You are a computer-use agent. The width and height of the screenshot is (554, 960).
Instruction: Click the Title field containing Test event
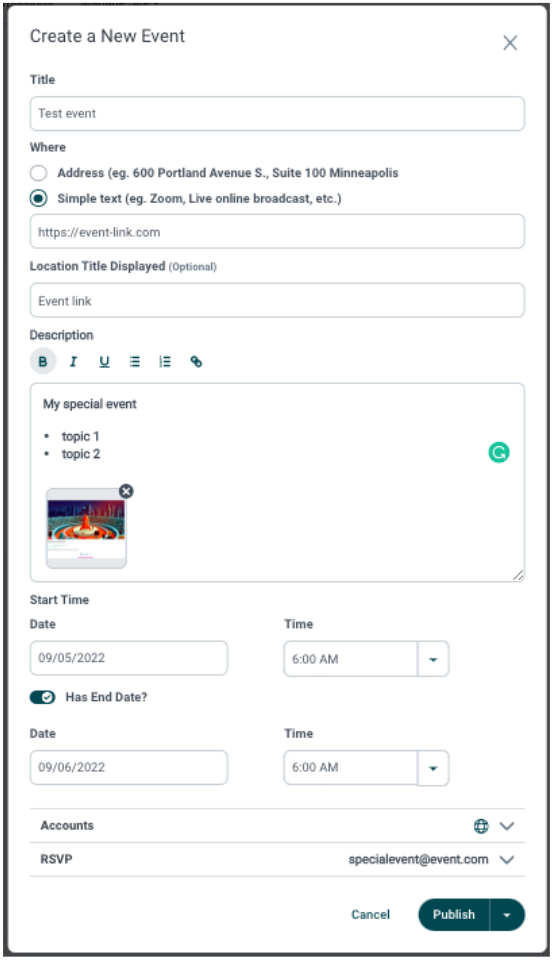pyautogui.click(x=277, y=113)
